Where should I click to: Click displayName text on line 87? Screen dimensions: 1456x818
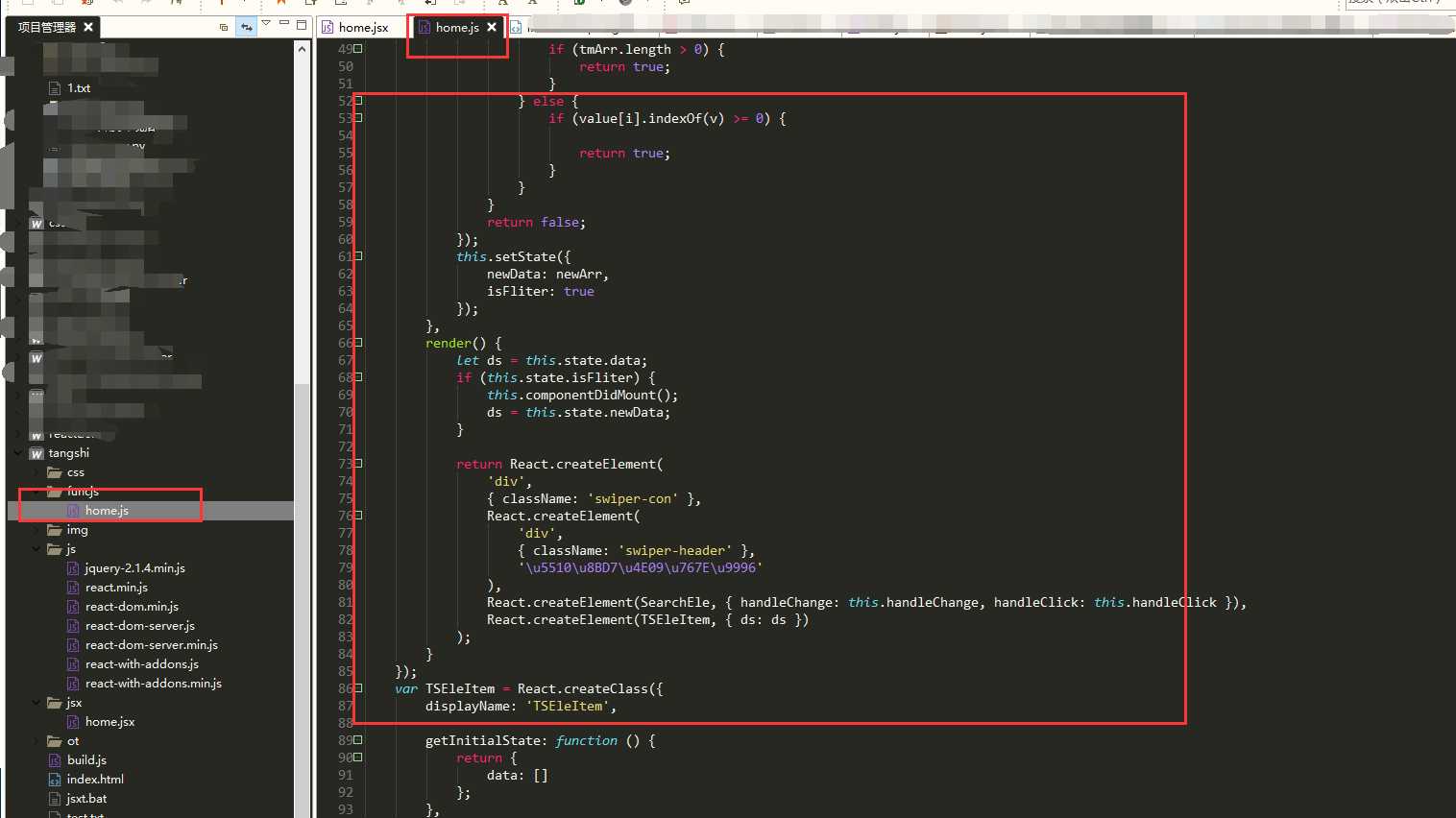coord(468,707)
